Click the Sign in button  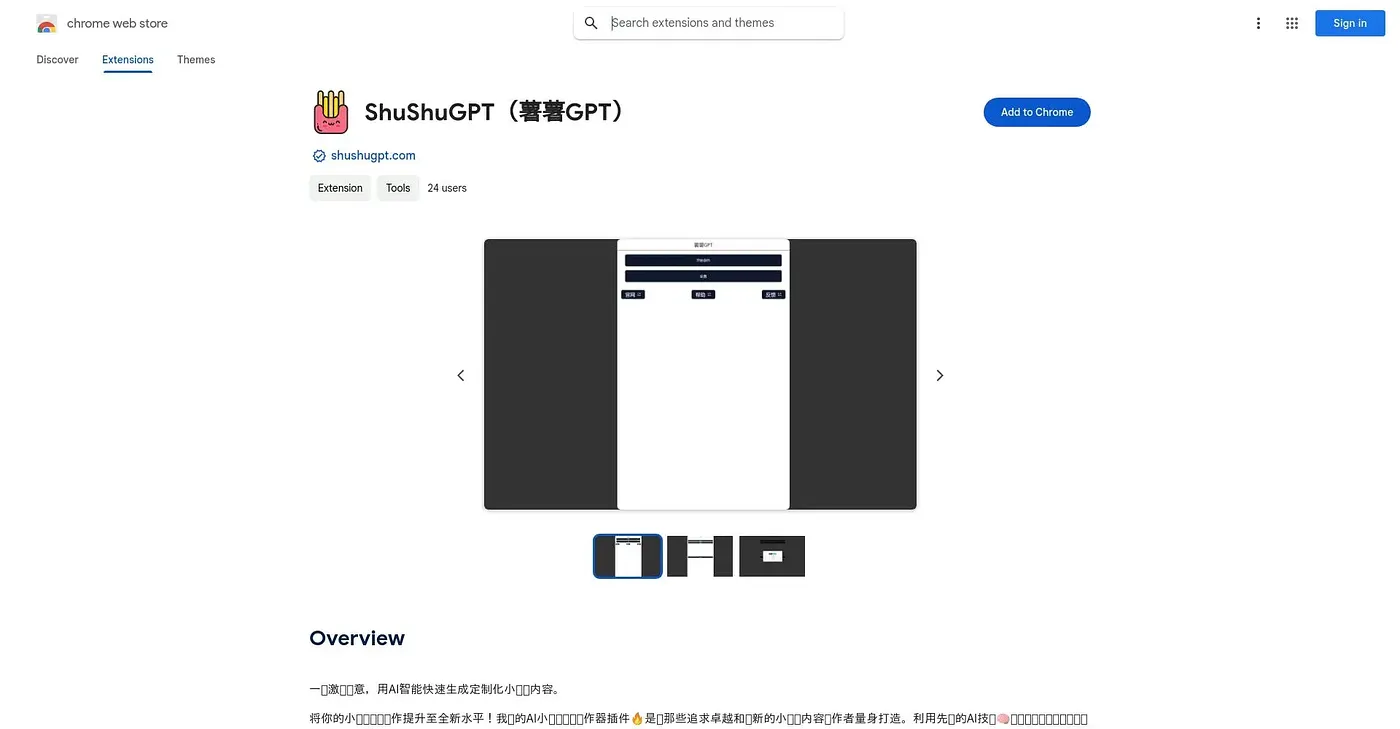click(x=1350, y=23)
